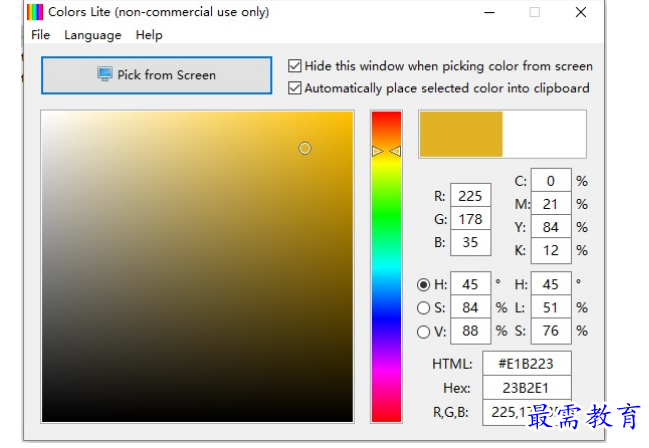Click the monitor icon on Pick from Screen

tap(105, 74)
